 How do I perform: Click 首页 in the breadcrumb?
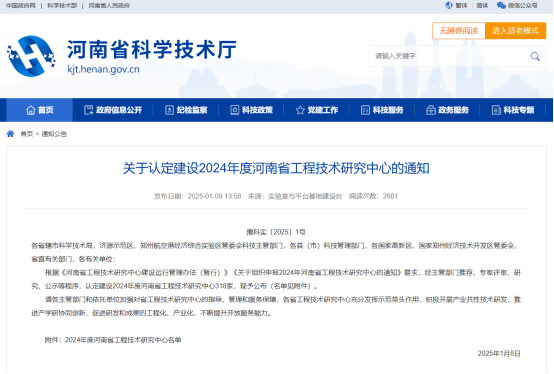27,134
